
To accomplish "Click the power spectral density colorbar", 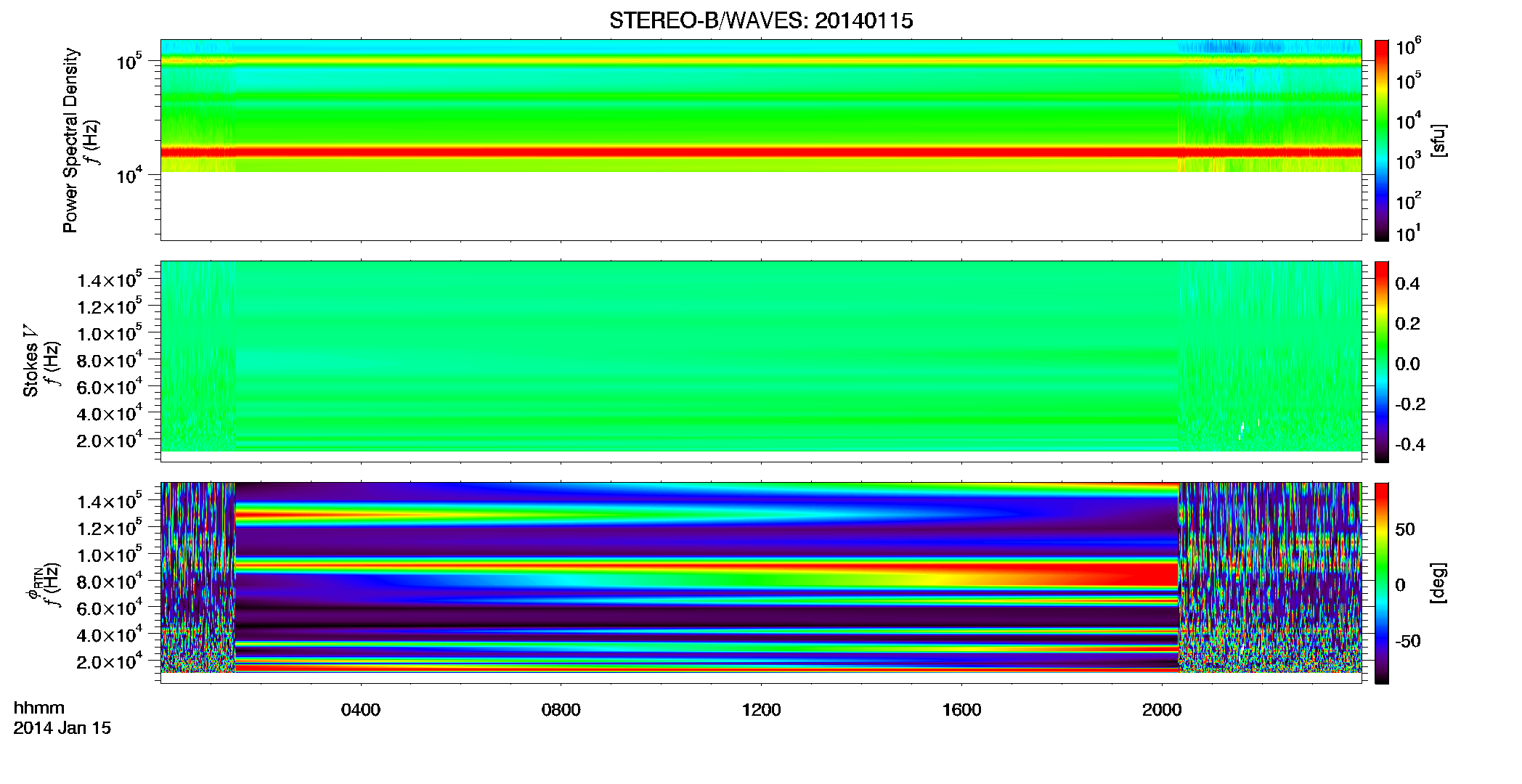I will click(x=1381, y=140).
